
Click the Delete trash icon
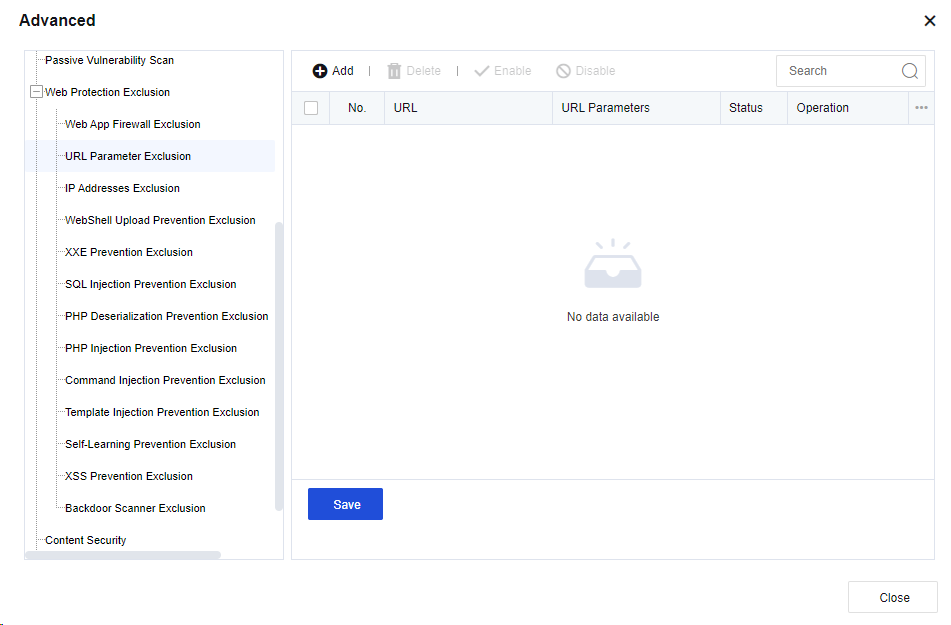(x=394, y=71)
